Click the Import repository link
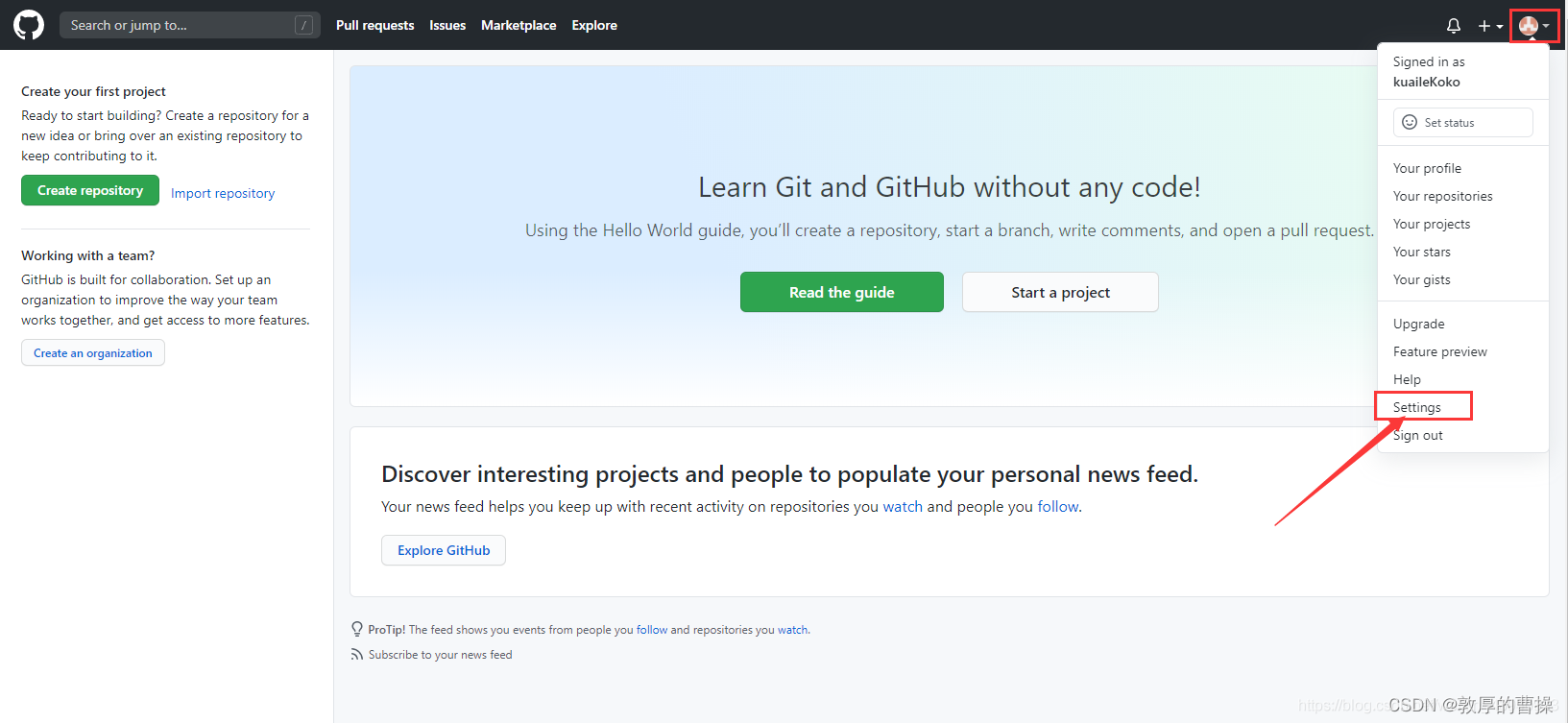Image resolution: width=1568 pixels, height=723 pixels. [223, 193]
